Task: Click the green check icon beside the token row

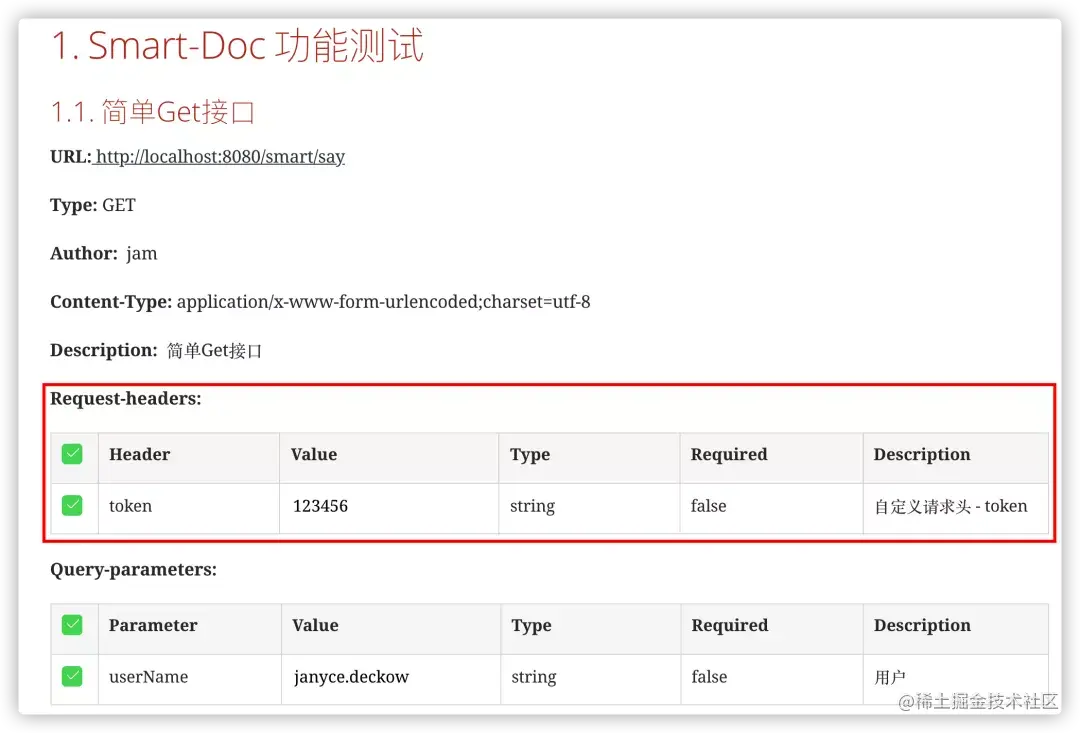Action: click(72, 505)
